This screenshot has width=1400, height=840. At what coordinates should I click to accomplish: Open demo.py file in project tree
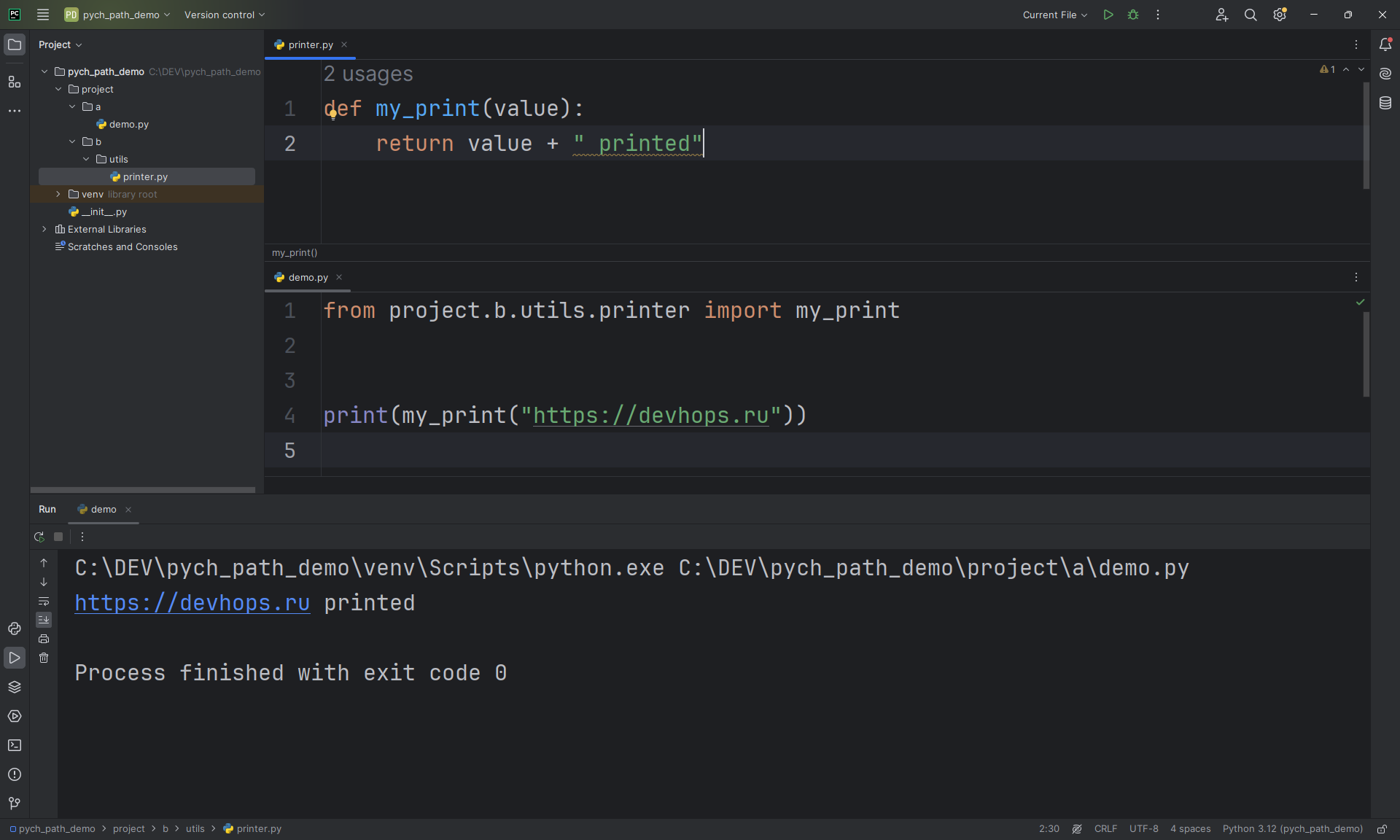click(129, 124)
